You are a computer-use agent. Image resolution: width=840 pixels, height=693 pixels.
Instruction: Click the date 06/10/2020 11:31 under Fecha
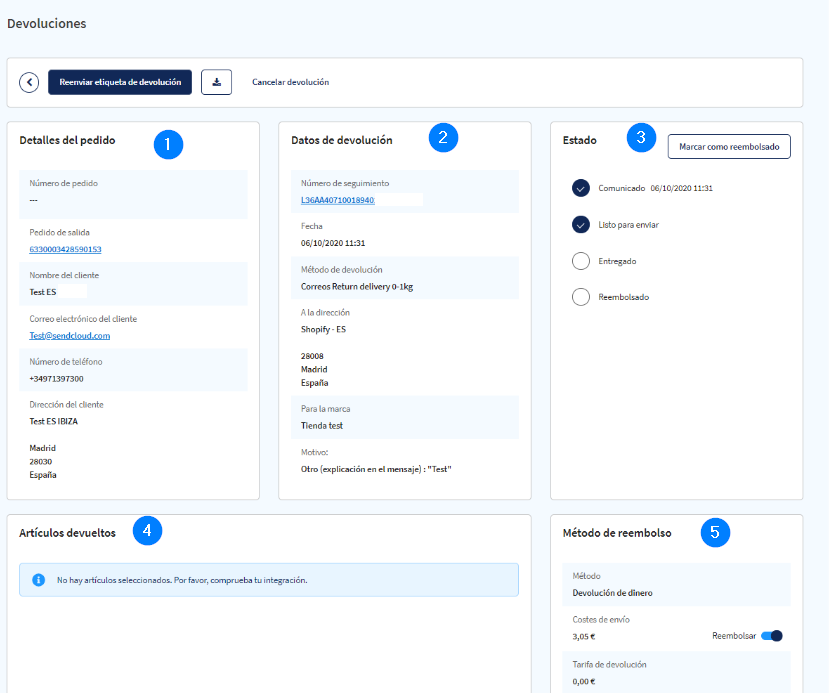333,243
